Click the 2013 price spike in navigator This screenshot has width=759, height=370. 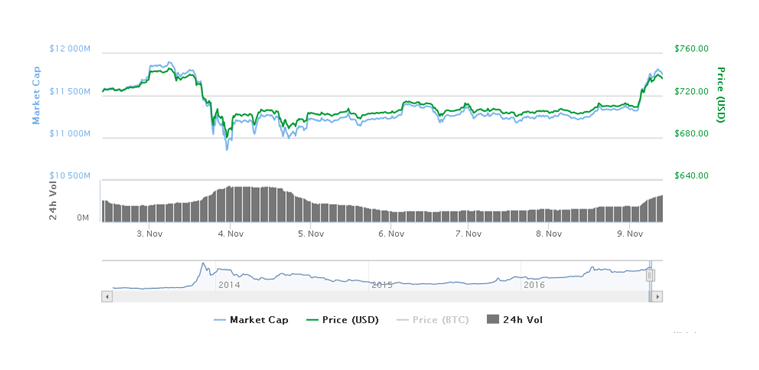click(x=203, y=265)
